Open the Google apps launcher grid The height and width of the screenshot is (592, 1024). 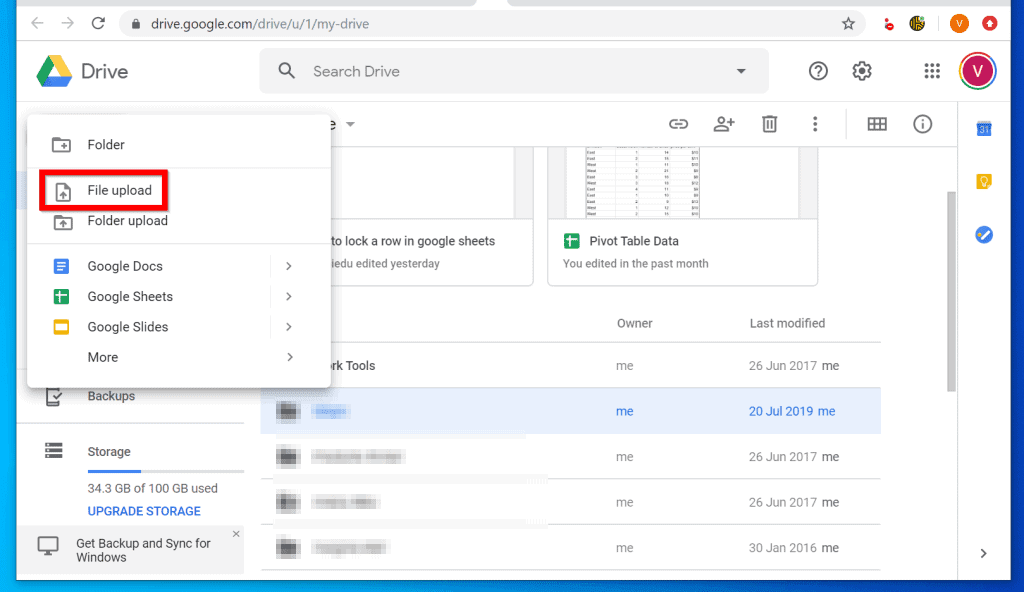[x=932, y=71]
